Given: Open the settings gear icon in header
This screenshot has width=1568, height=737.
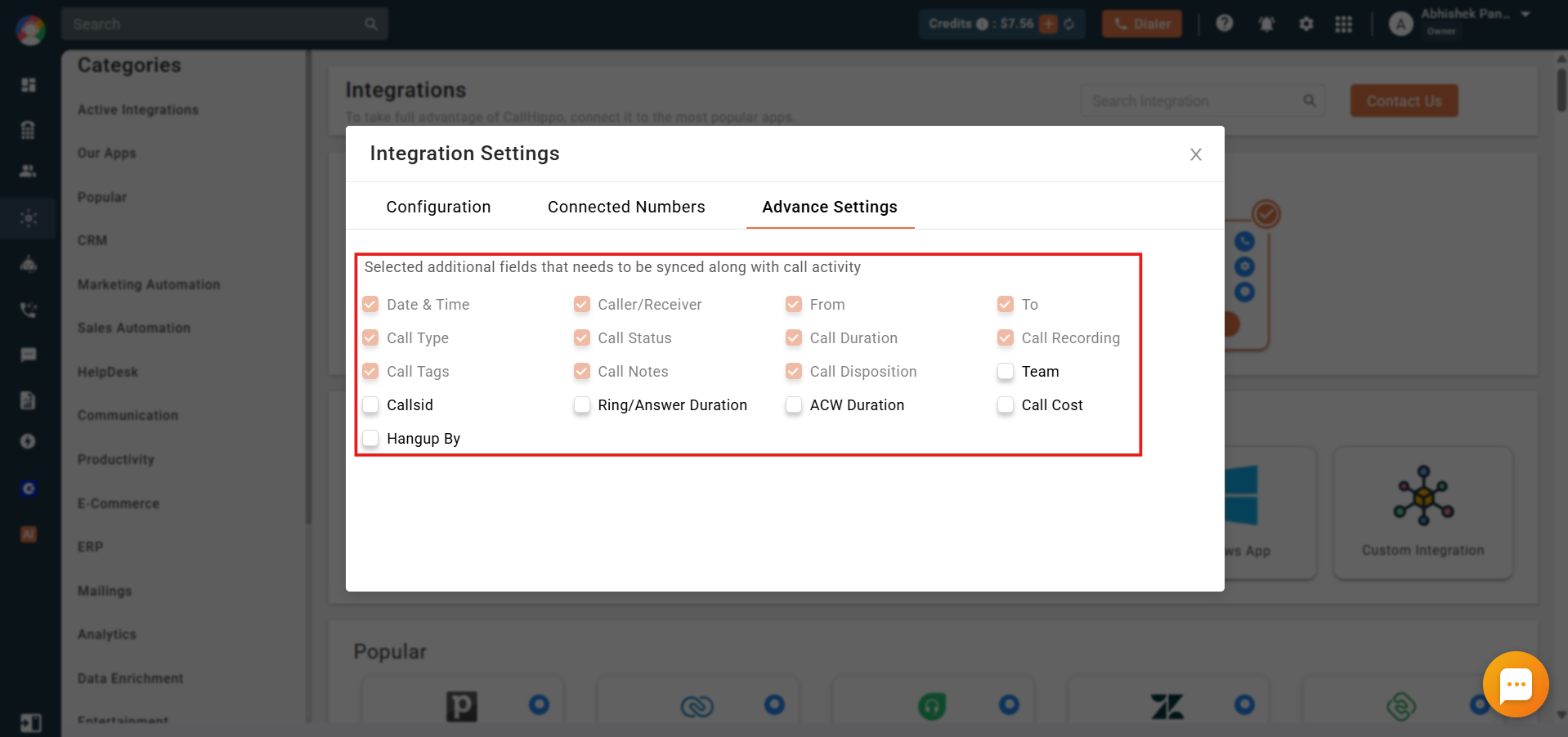Looking at the screenshot, I should [x=1306, y=24].
